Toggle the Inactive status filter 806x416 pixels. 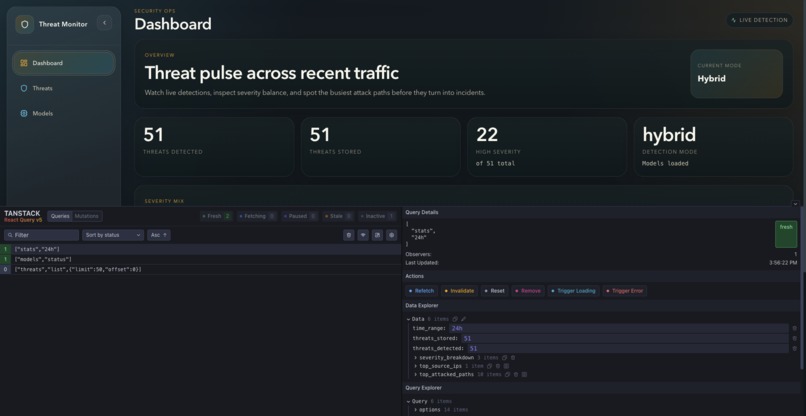click(x=378, y=216)
